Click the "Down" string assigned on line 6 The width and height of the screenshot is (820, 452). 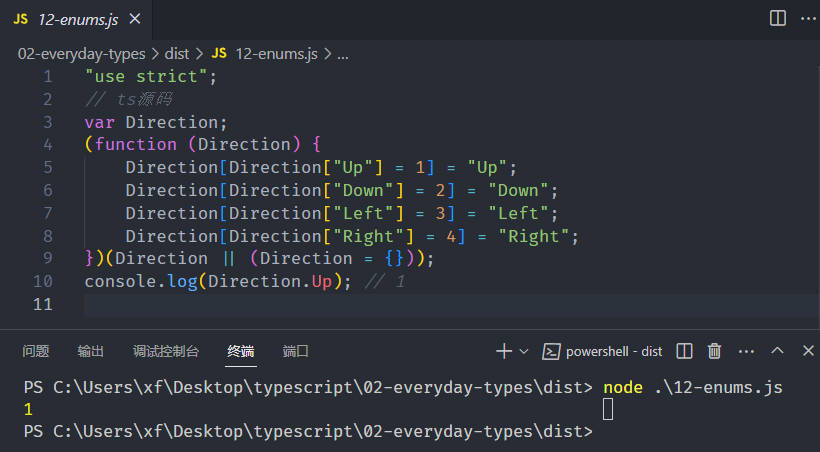[x=518, y=190]
